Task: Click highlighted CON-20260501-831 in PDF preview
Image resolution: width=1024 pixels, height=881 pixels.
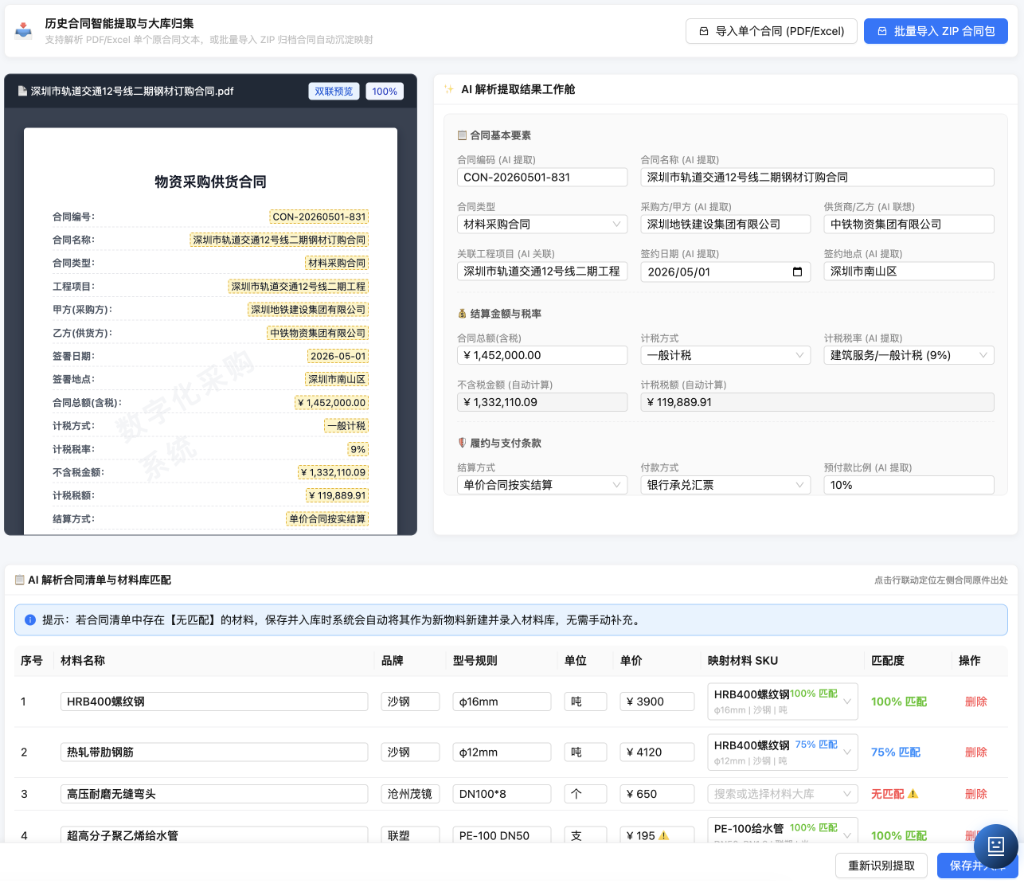Action: pyautogui.click(x=319, y=217)
